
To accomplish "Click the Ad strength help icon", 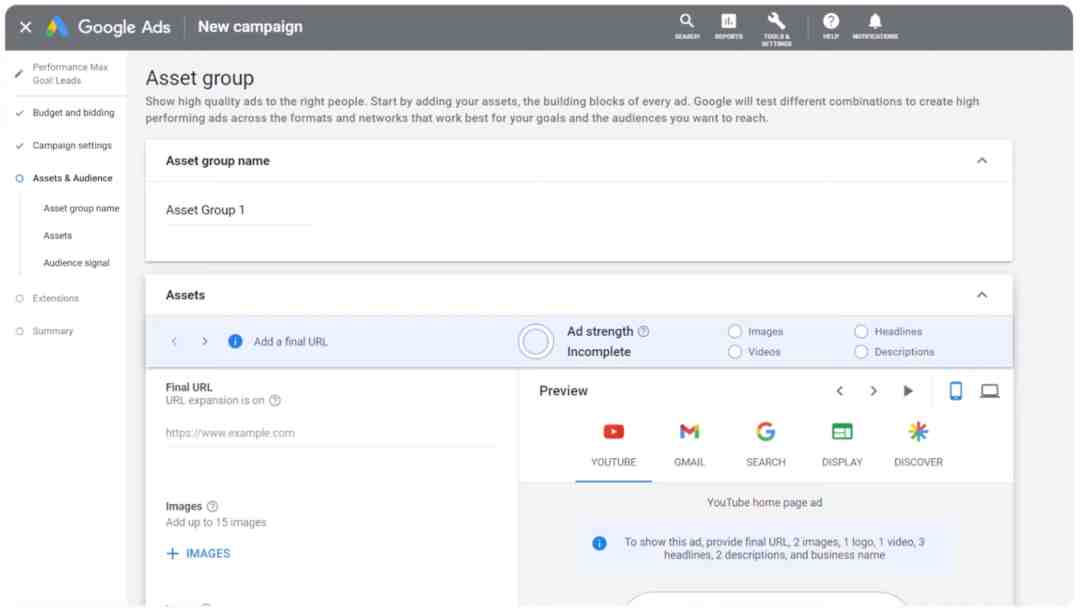I will 643,331.
